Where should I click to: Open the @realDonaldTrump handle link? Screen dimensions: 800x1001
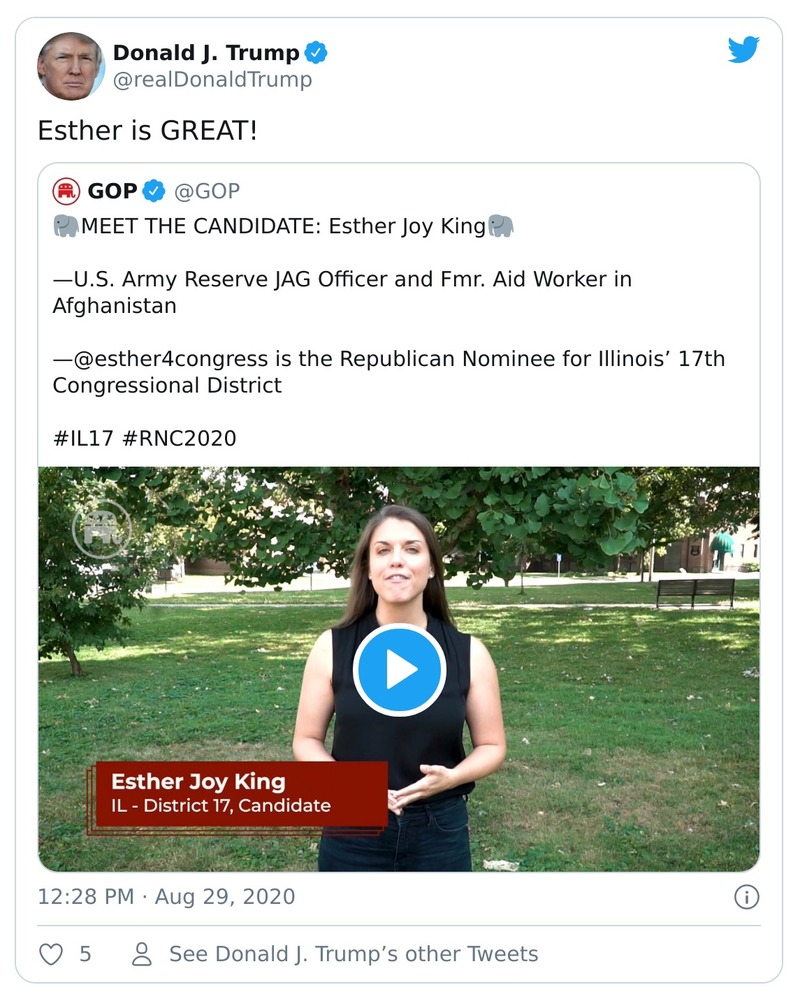click(x=212, y=80)
